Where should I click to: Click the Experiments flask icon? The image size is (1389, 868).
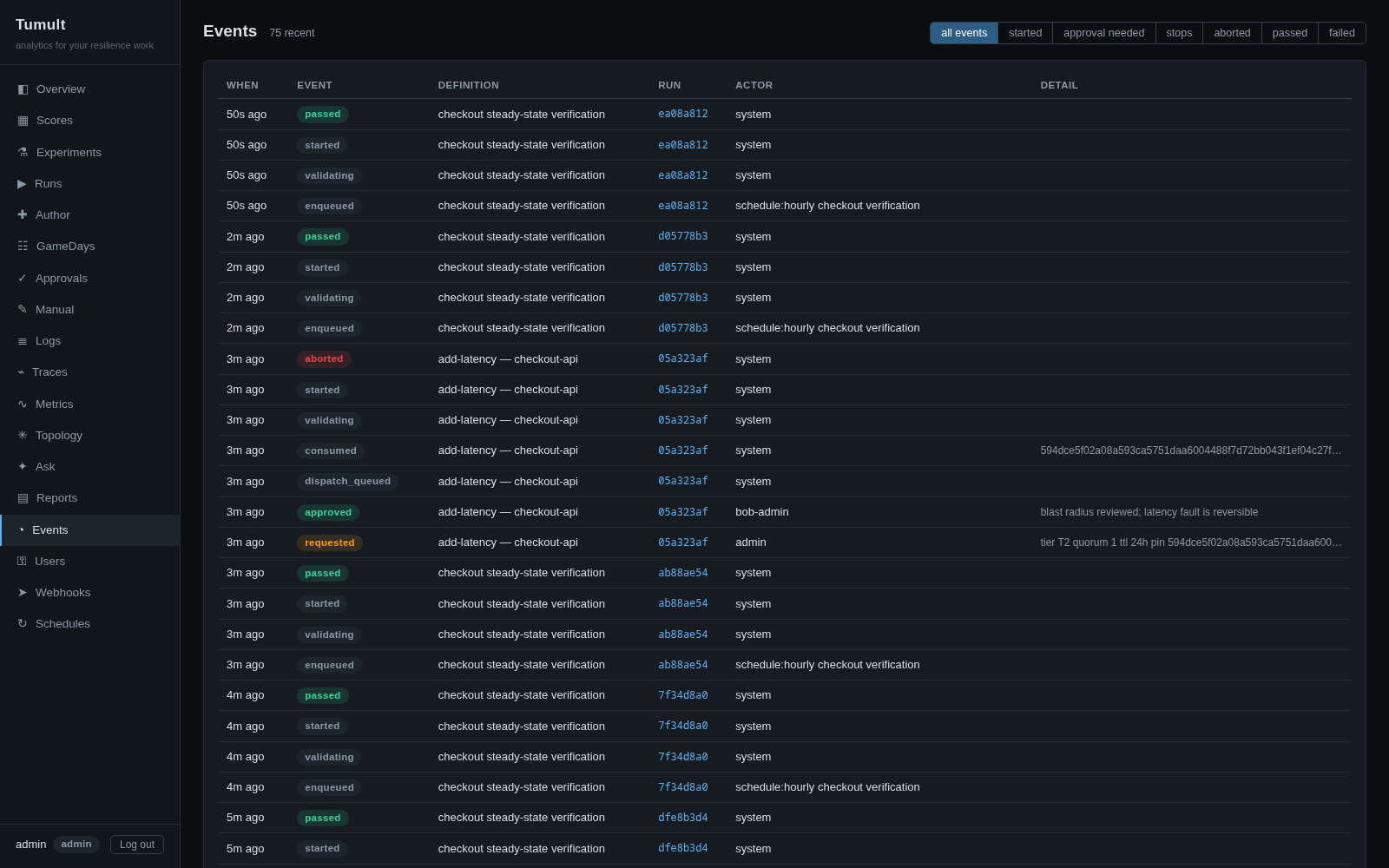point(23,152)
